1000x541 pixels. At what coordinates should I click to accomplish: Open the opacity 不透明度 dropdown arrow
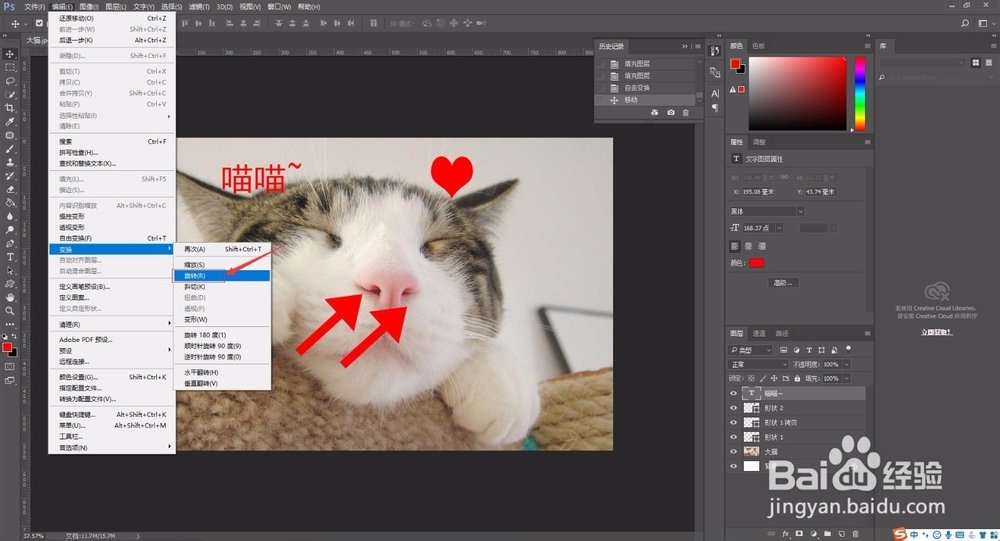click(847, 364)
